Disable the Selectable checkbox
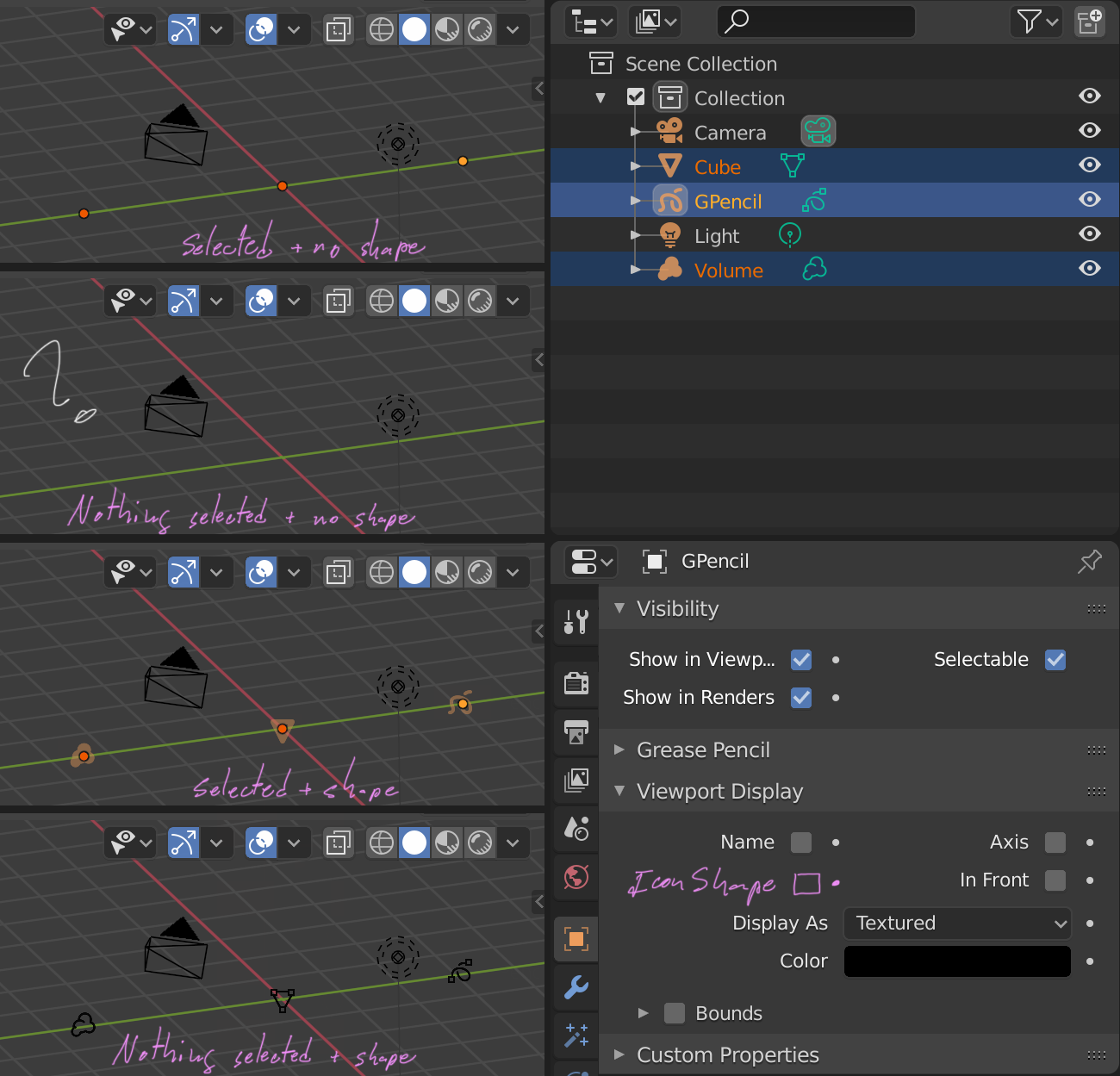This screenshot has width=1120, height=1076. pos(1055,660)
